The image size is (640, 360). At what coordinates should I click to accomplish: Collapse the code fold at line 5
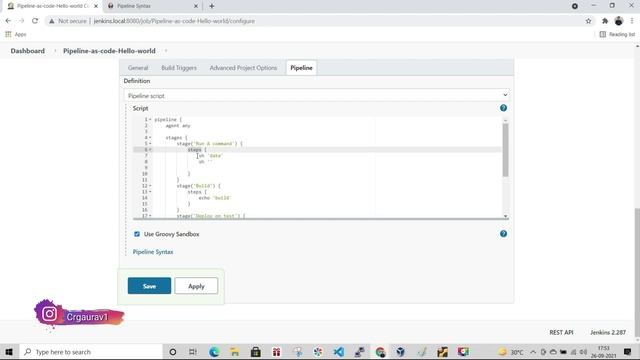[150, 144]
